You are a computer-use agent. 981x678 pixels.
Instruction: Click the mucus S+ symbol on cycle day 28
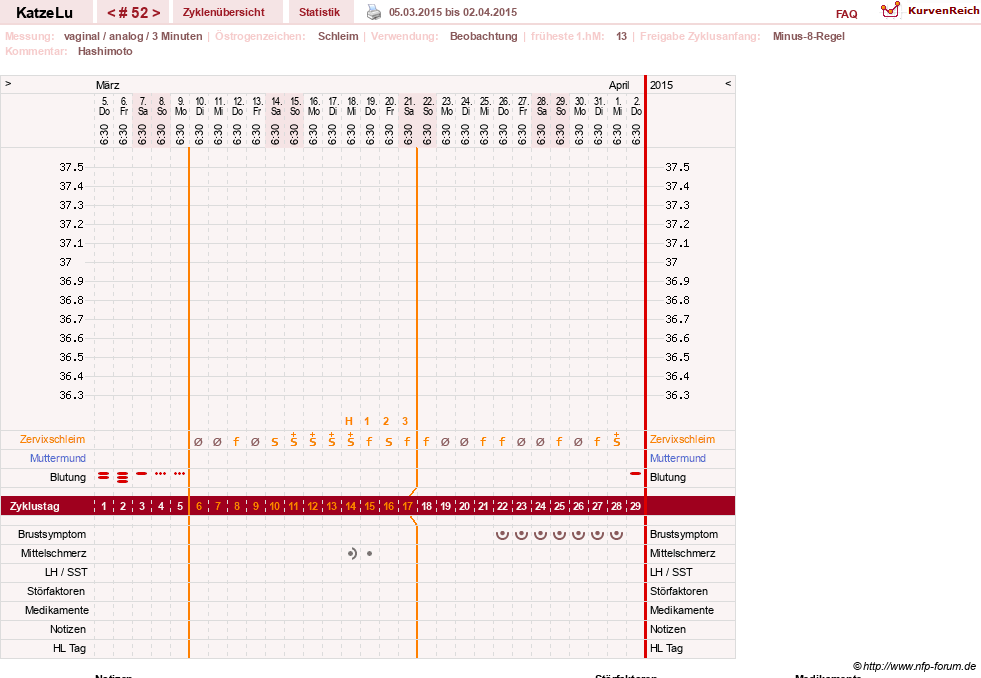pos(616,440)
